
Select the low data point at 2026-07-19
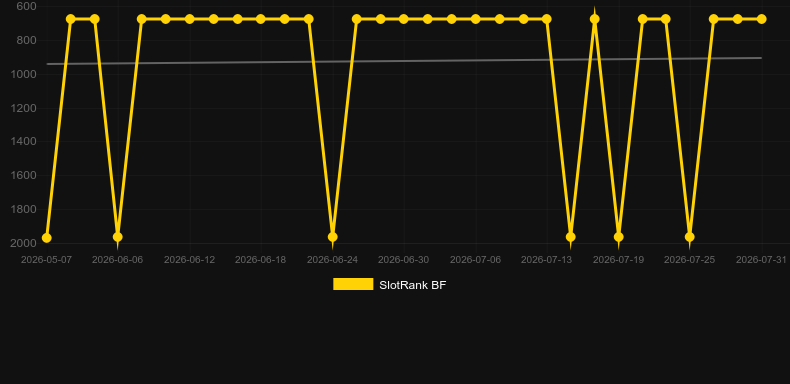(619, 237)
